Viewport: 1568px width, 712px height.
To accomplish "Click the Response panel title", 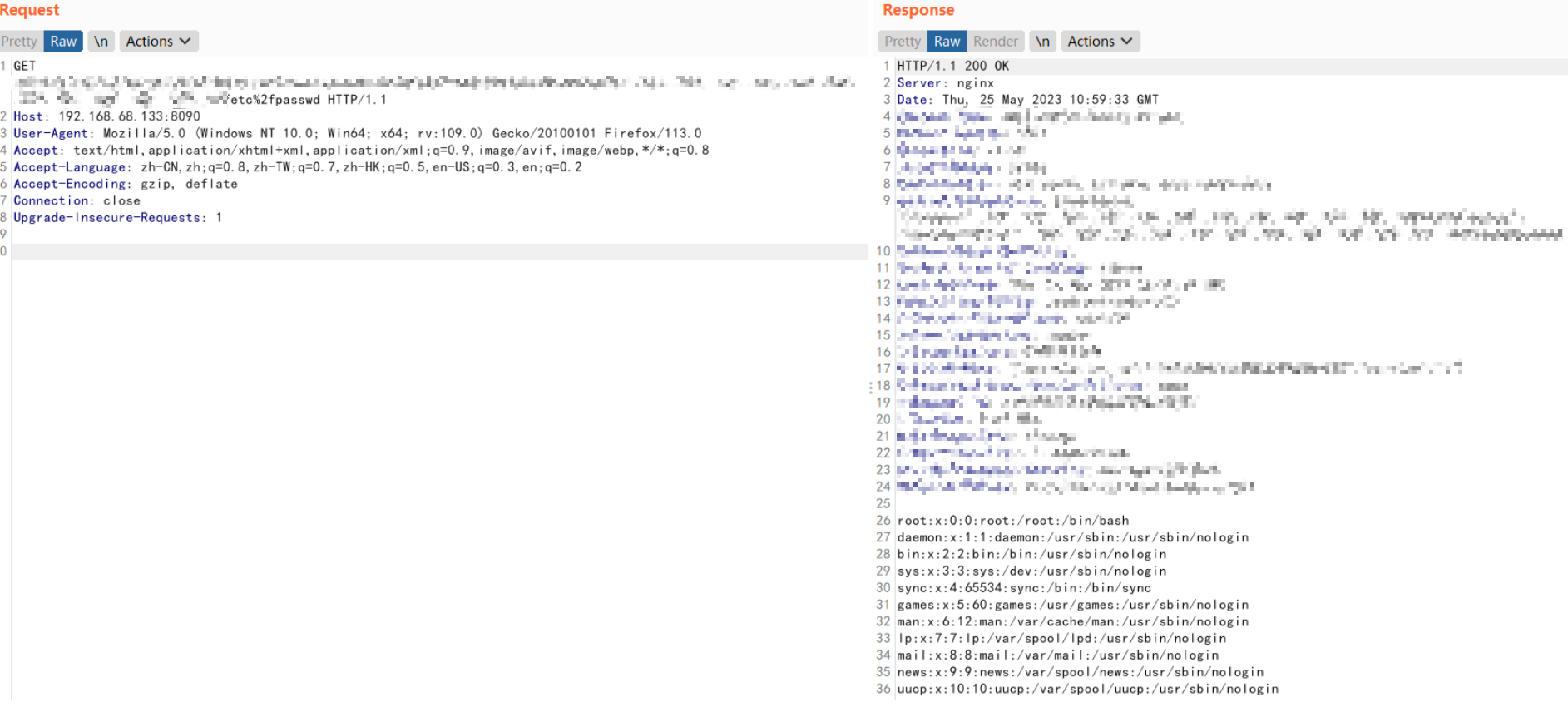I will [918, 10].
